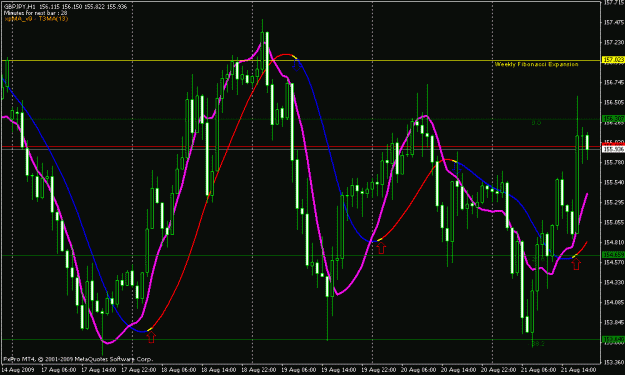
Task: Click the 153.360 price scale value
Action: click(x=613, y=362)
